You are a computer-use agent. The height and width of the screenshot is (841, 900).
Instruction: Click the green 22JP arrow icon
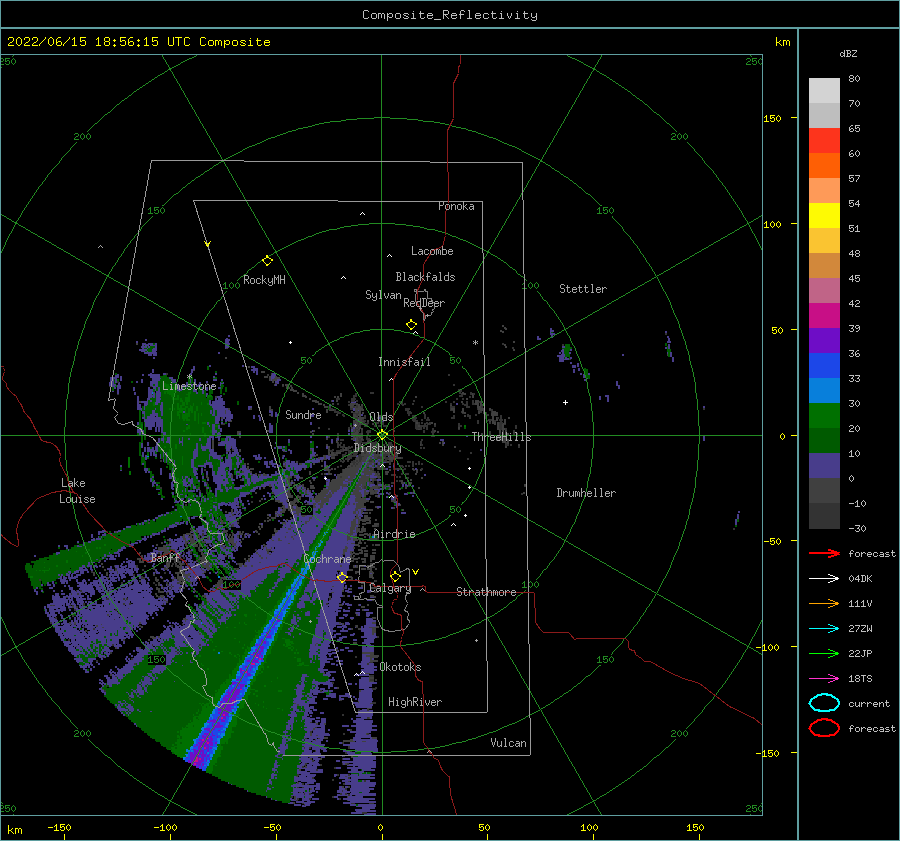824,653
